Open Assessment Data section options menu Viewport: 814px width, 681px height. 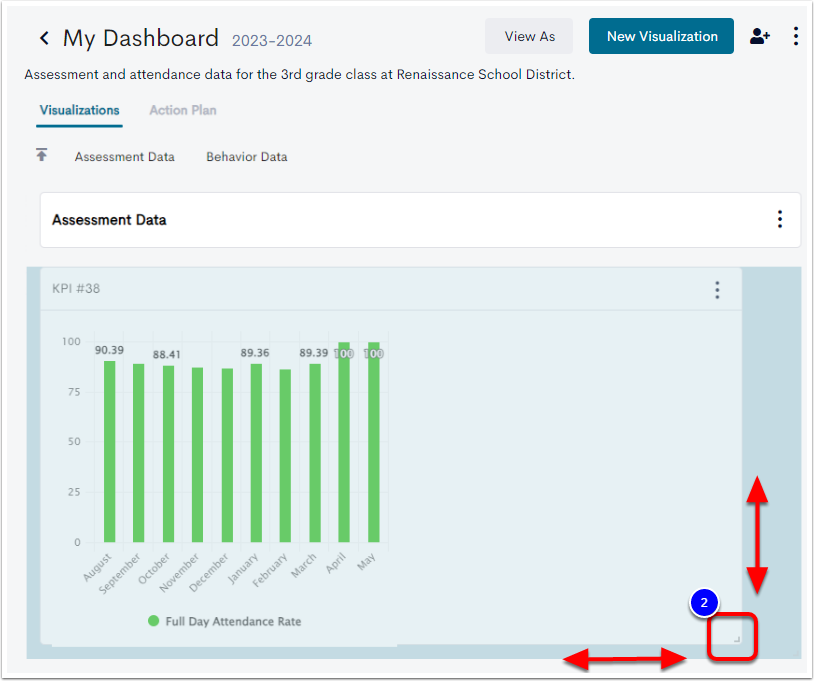(x=779, y=220)
